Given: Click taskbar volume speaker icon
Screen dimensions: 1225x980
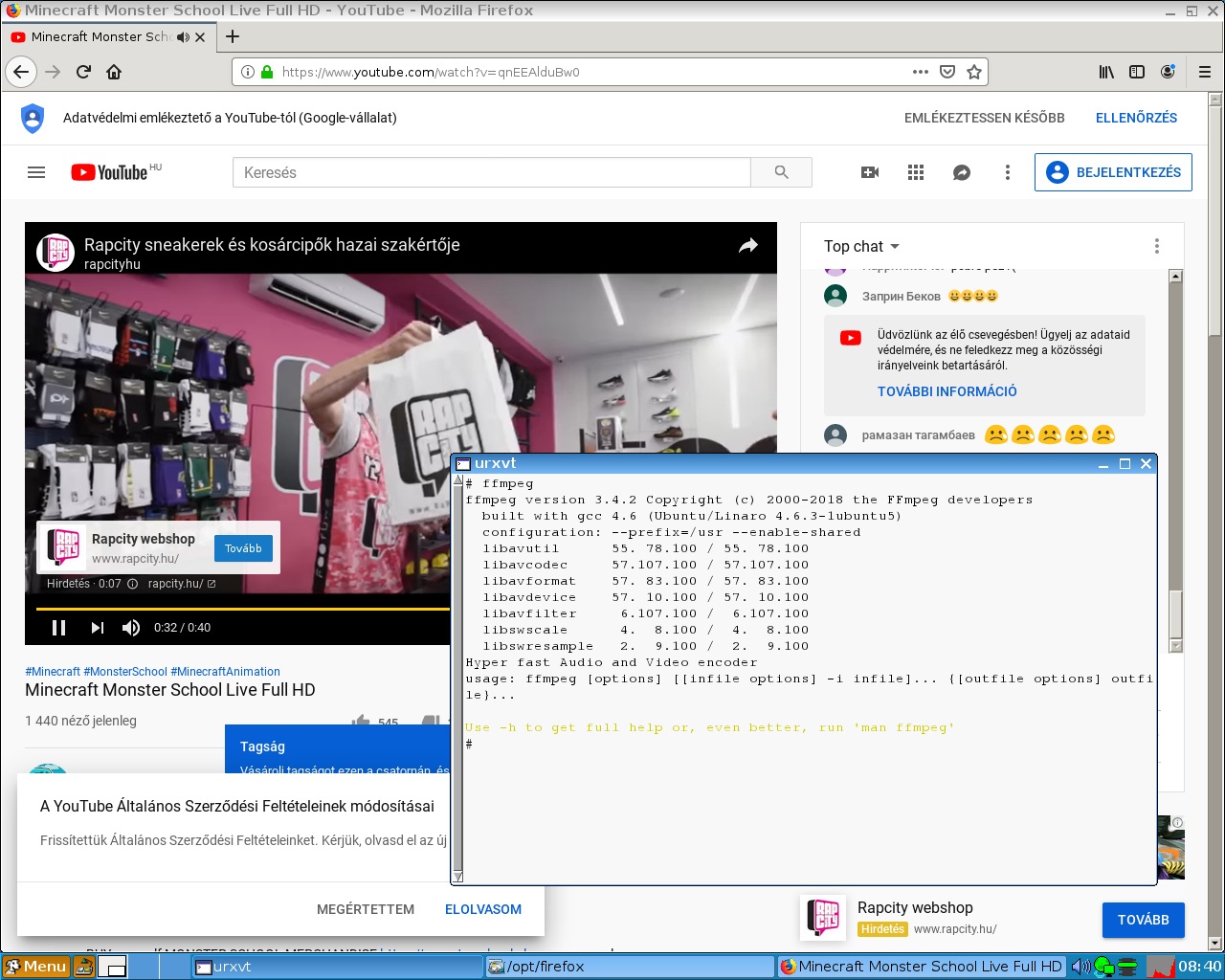Looking at the screenshot, I should point(1080,967).
